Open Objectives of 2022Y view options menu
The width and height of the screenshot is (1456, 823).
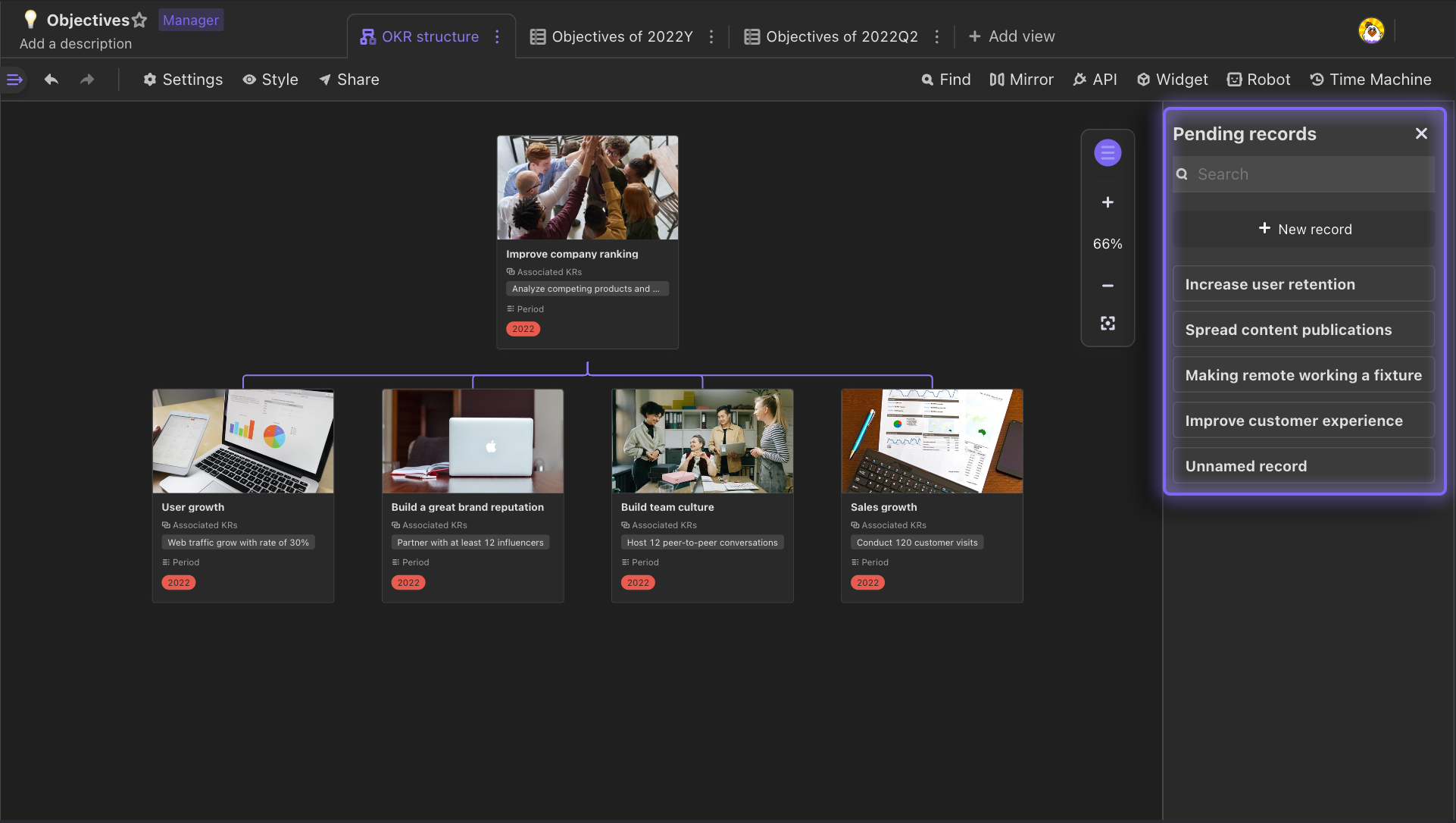[x=711, y=36]
